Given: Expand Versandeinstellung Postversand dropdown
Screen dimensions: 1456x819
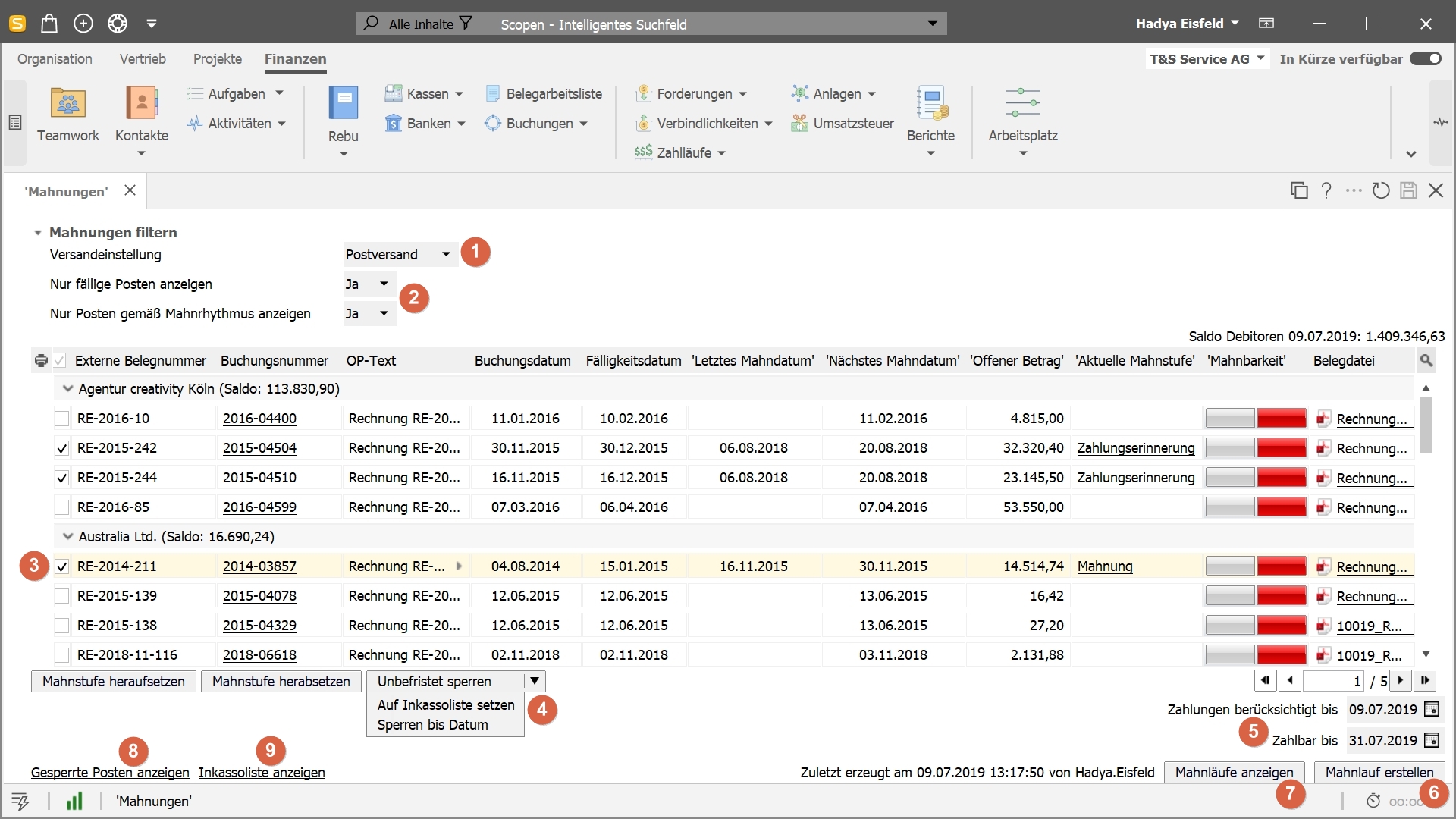Looking at the screenshot, I should click(x=445, y=254).
